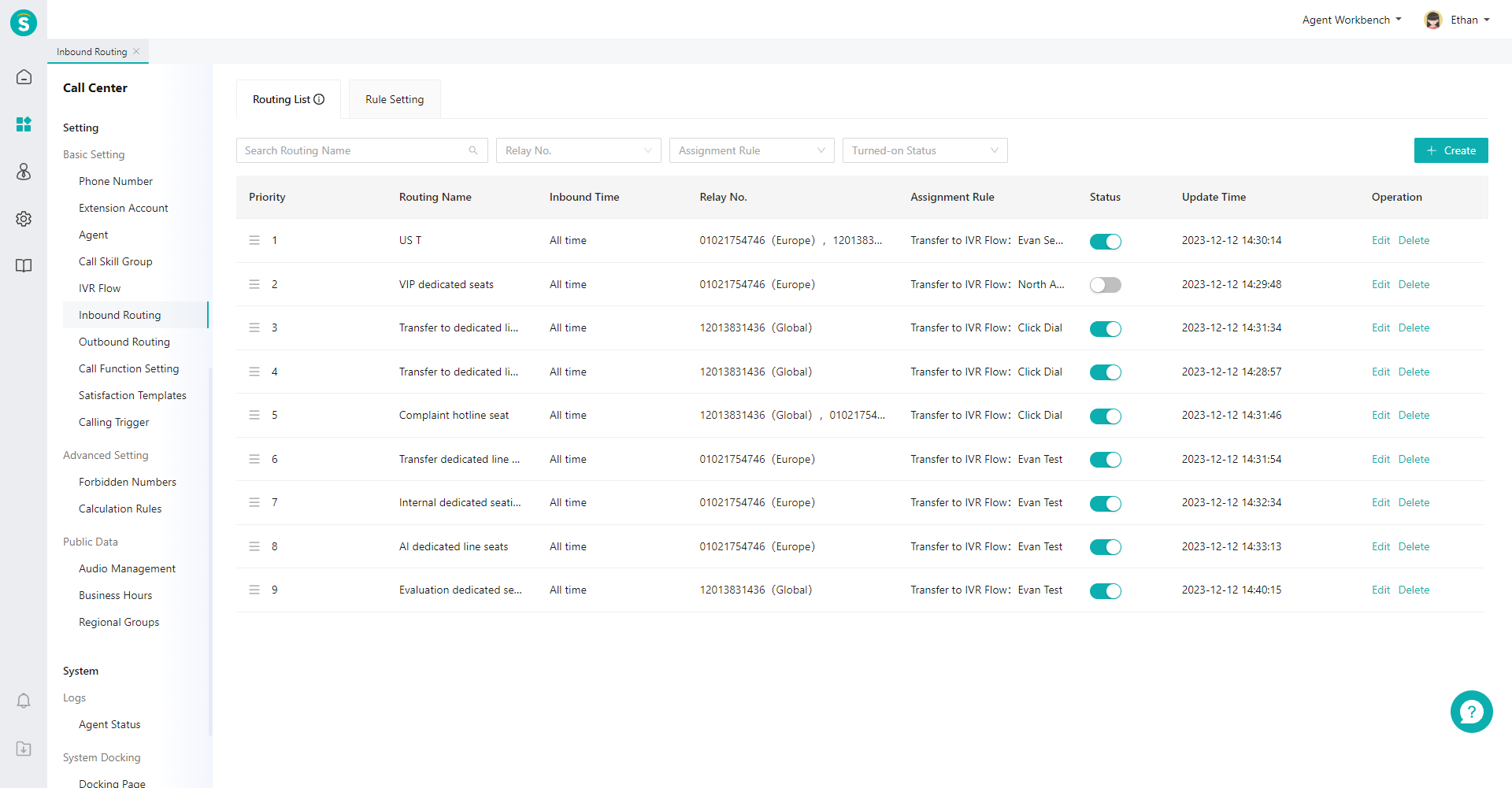Grab the drag handle for priority 2 row
The width and height of the screenshot is (1512, 788).
(254, 284)
